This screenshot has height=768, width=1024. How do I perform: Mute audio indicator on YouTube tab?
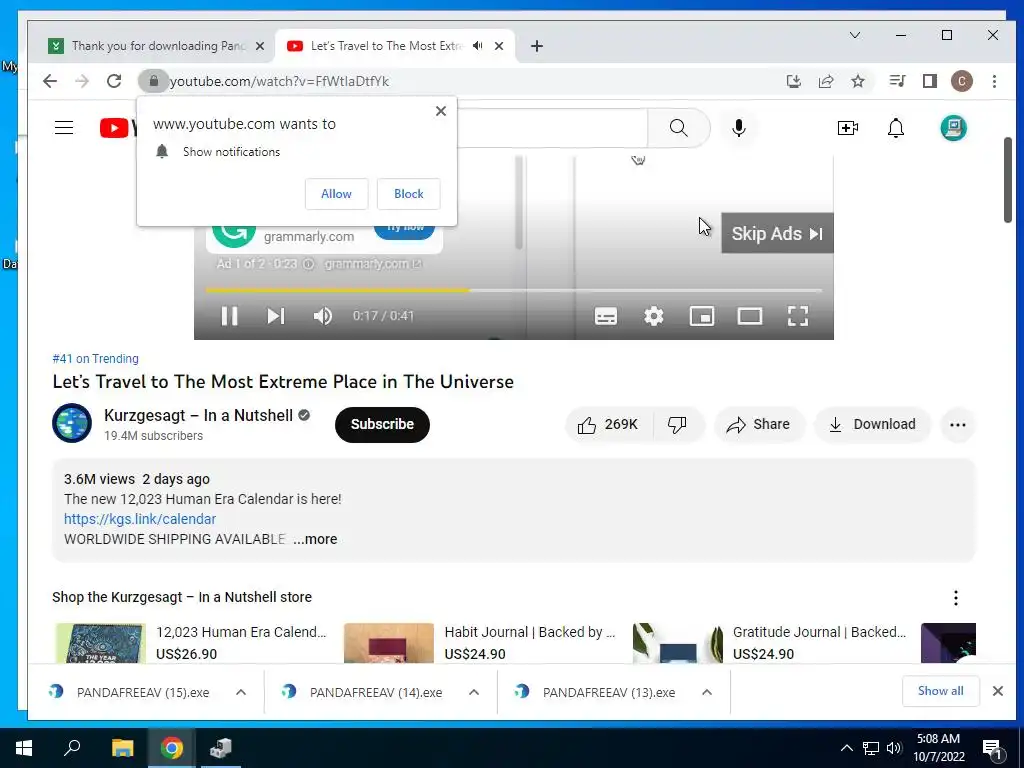[478, 46]
